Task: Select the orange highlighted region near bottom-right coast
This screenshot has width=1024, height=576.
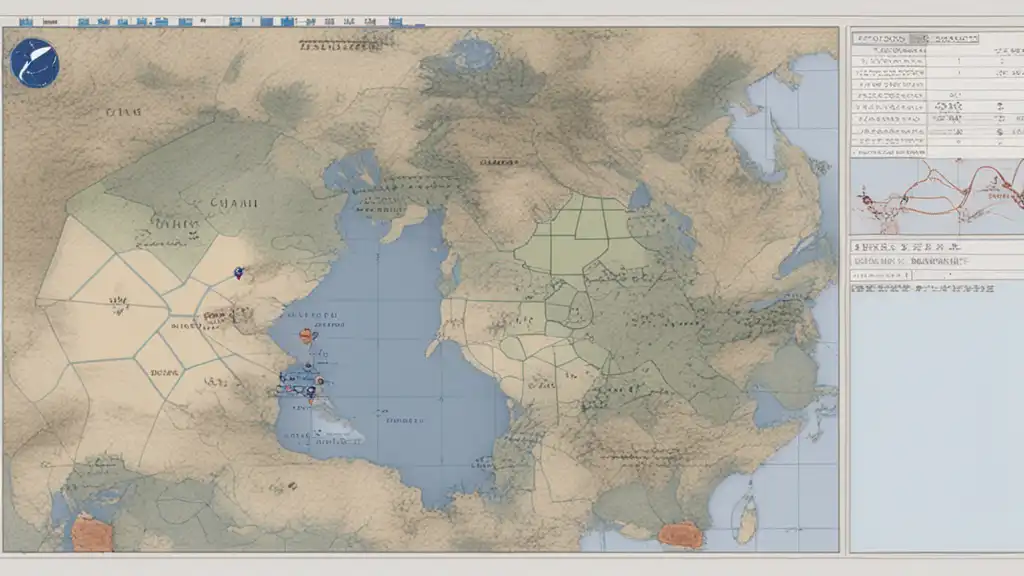Action: tap(680, 535)
